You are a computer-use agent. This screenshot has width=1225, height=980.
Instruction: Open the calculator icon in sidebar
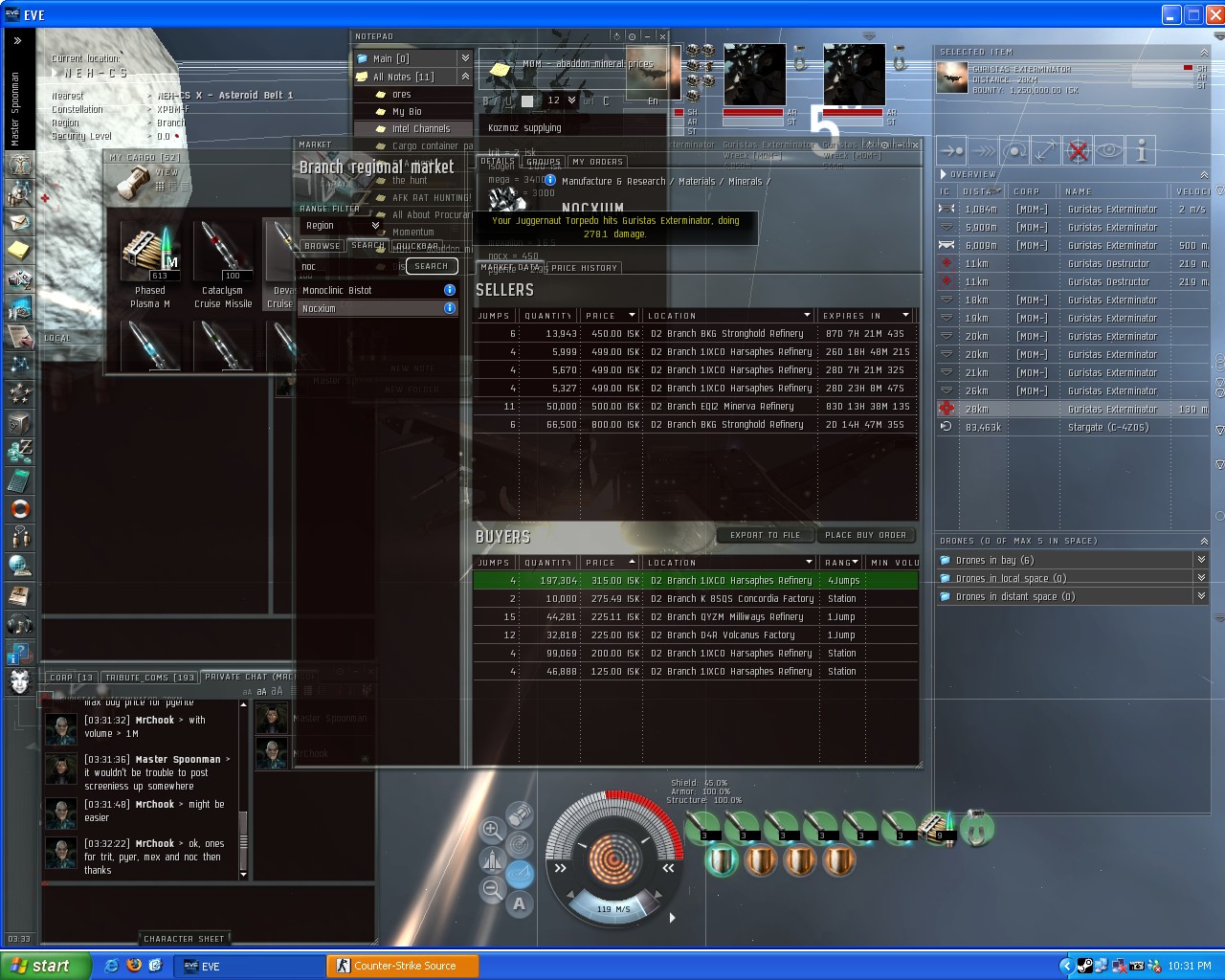19,480
